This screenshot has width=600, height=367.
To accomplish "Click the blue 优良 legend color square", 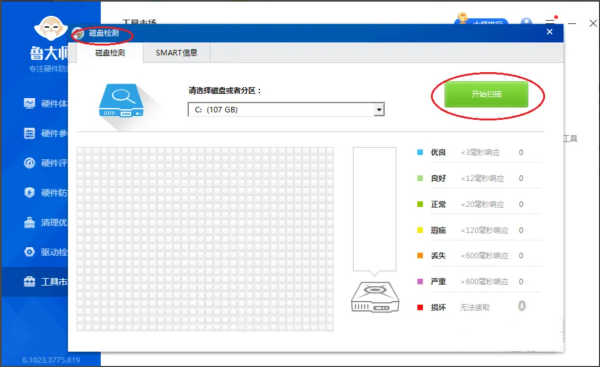I will point(420,152).
